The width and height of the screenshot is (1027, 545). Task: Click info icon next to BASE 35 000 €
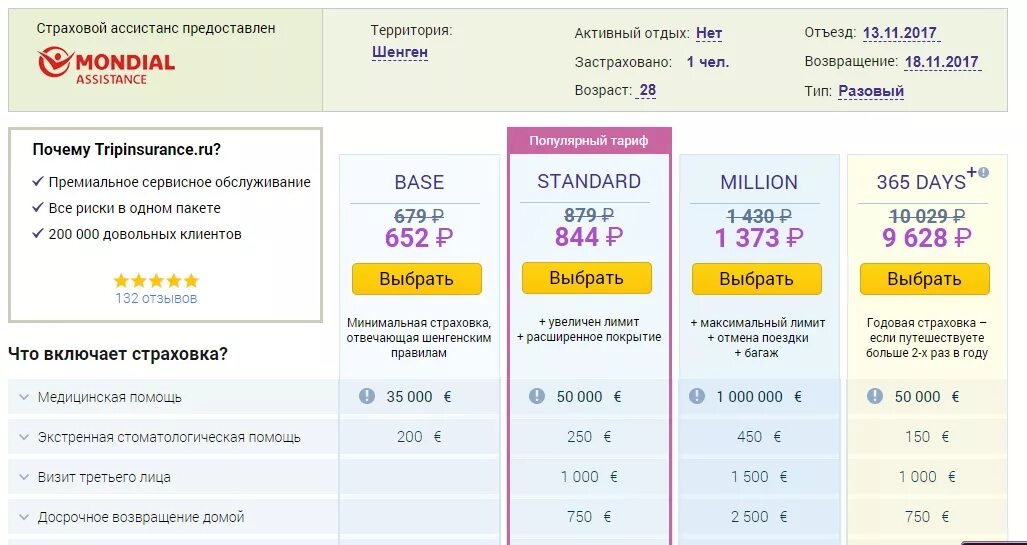[367, 396]
